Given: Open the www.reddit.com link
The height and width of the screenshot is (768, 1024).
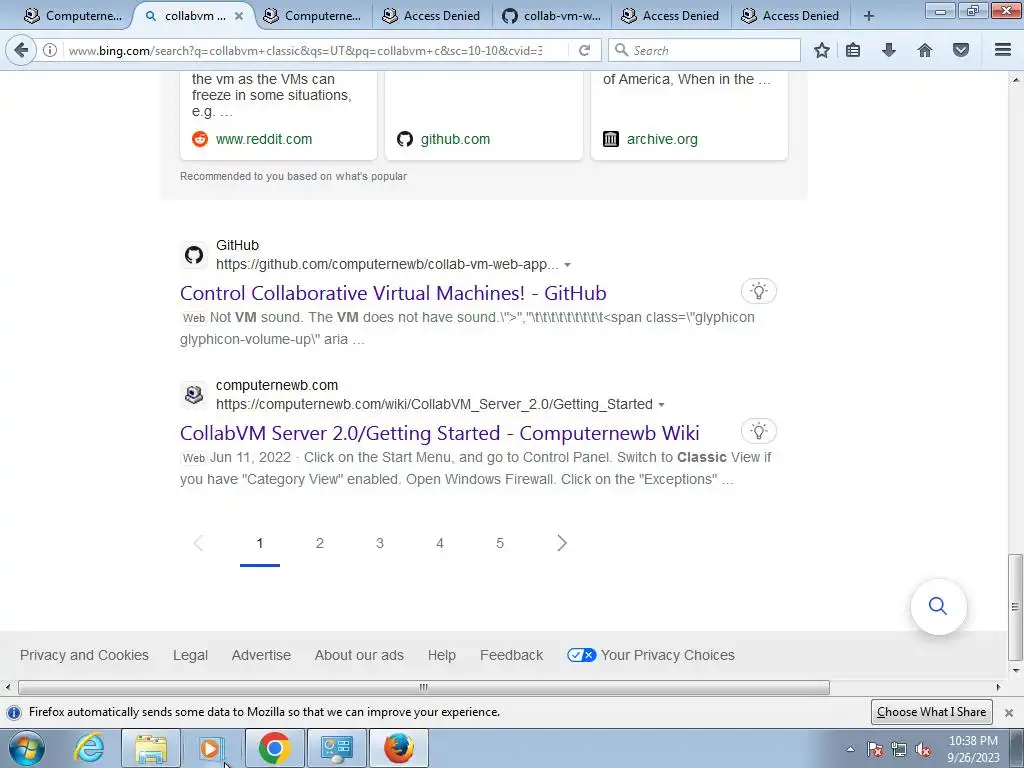Looking at the screenshot, I should pos(264,139).
